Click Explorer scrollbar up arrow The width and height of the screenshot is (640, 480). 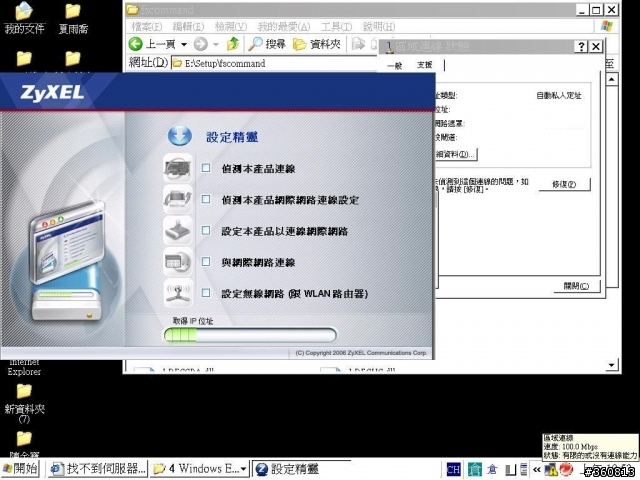pyautogui.click(x=611, y=79)
